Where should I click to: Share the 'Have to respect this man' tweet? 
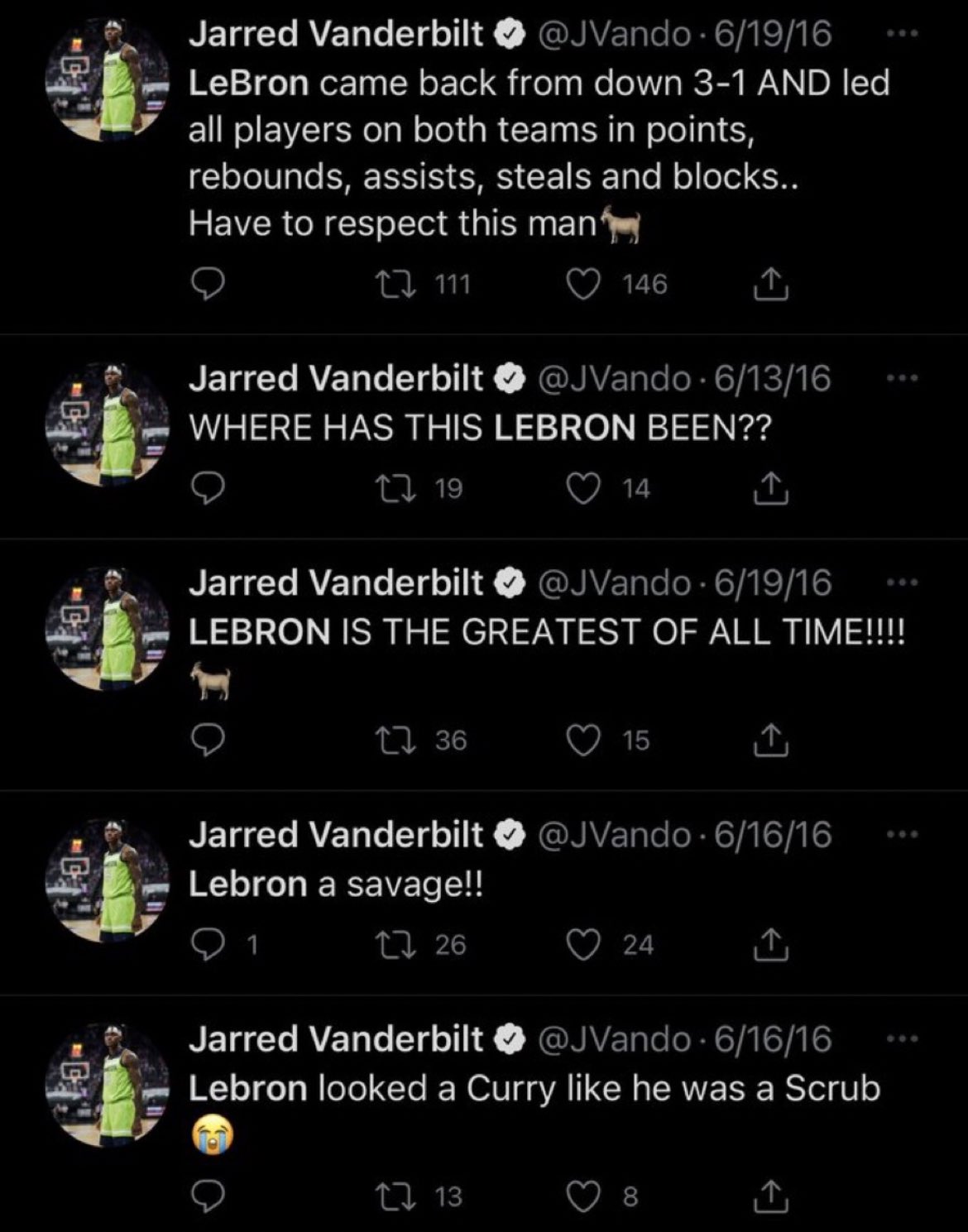(770, 285)
